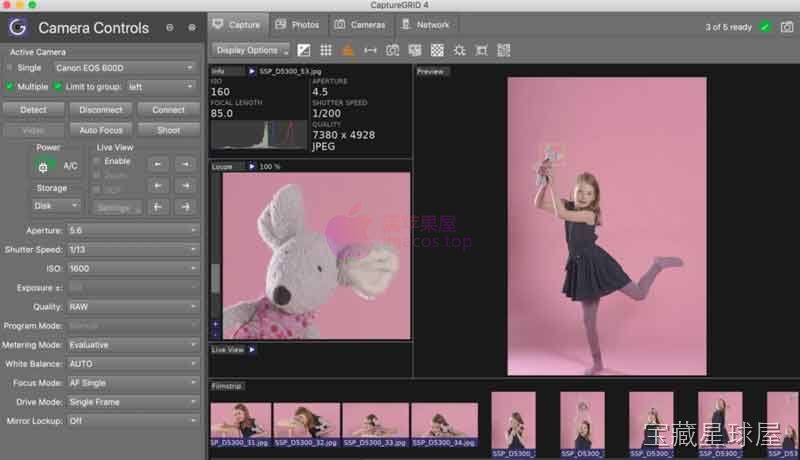The height and width of the screenshot is (460, 800).
Task: Click the camera-in-frame toolbar icon
Action: click(x=392, y=50)
